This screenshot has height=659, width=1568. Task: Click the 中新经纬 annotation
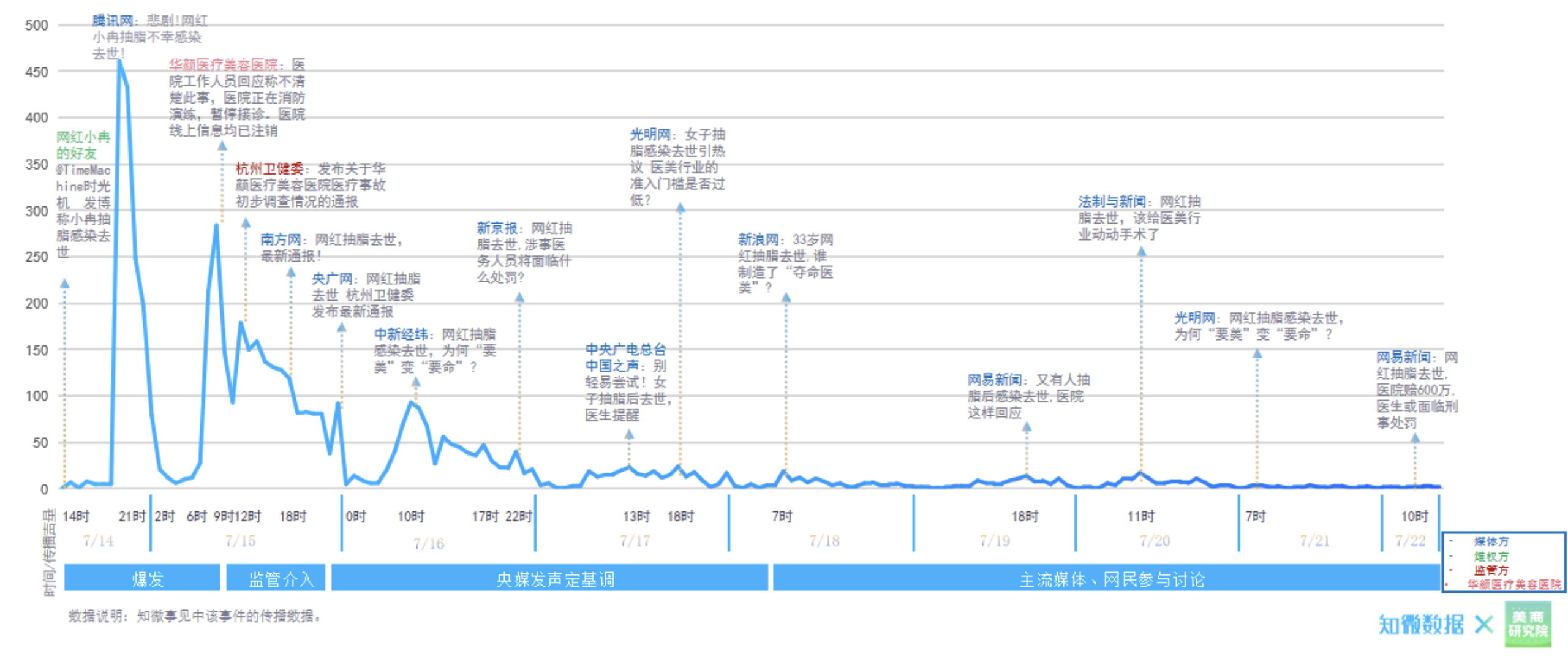(x=435, y=350)
